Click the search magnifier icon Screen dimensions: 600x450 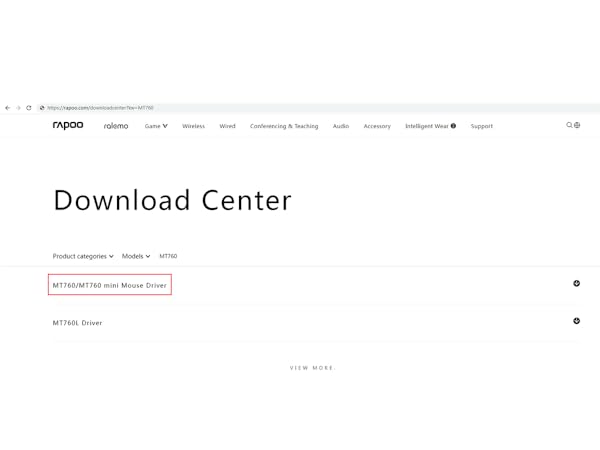coord(569,125)
